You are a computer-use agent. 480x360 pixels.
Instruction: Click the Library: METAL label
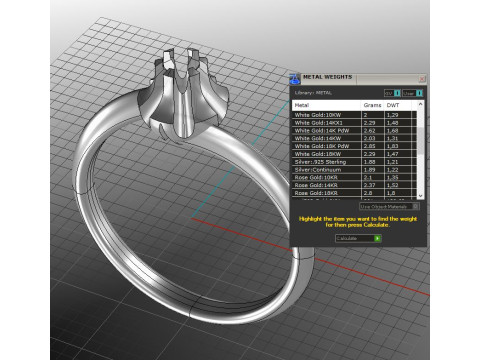pyautogui.click(x=313, y=93)
